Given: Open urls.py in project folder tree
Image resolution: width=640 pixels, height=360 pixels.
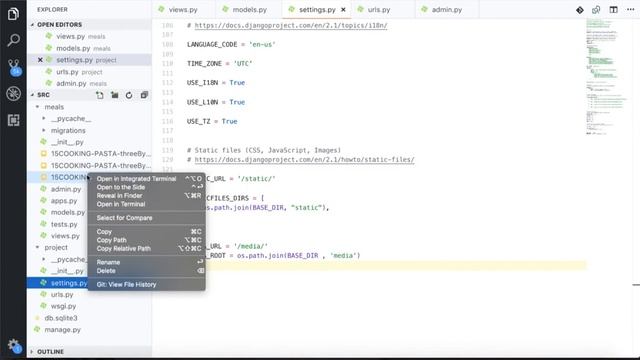Looking at the screenshot, I should pyautogui.click(x=62, y=295).
